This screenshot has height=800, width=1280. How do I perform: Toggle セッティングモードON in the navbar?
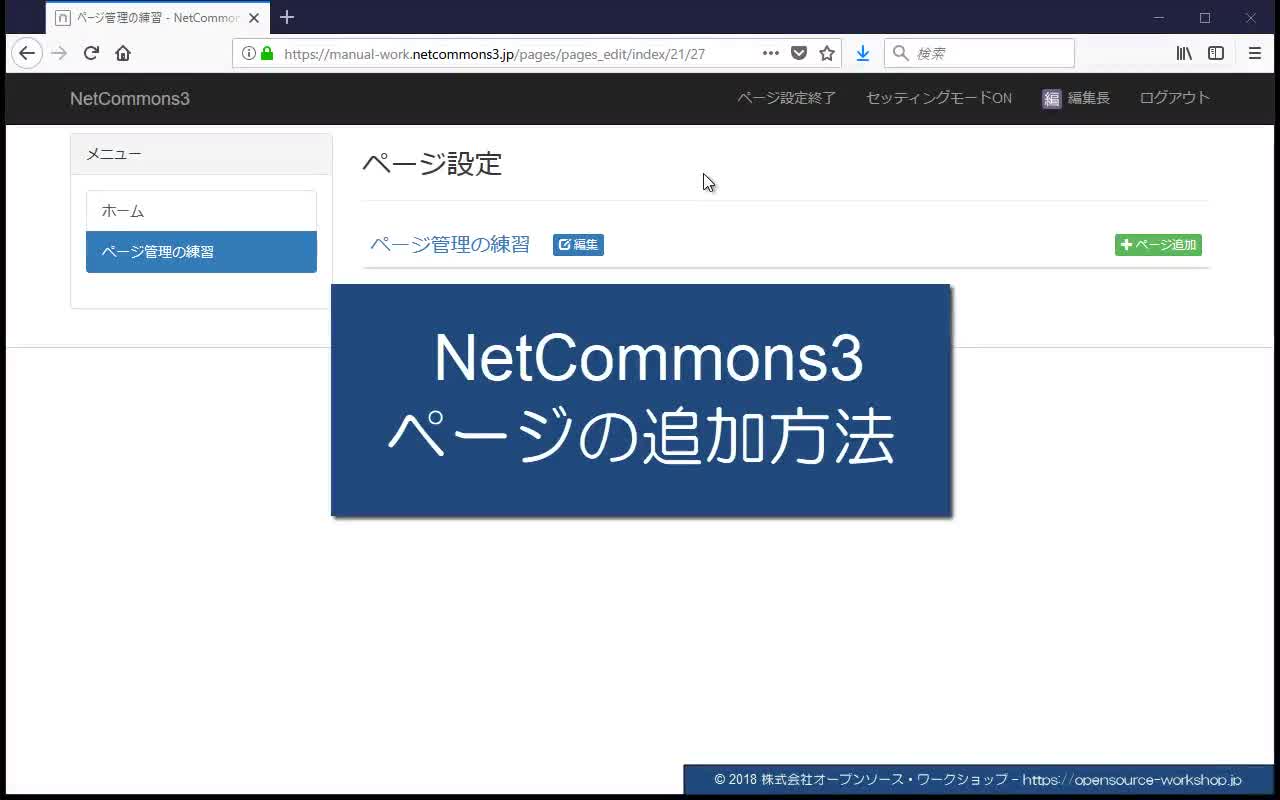(x=939, y=98)
